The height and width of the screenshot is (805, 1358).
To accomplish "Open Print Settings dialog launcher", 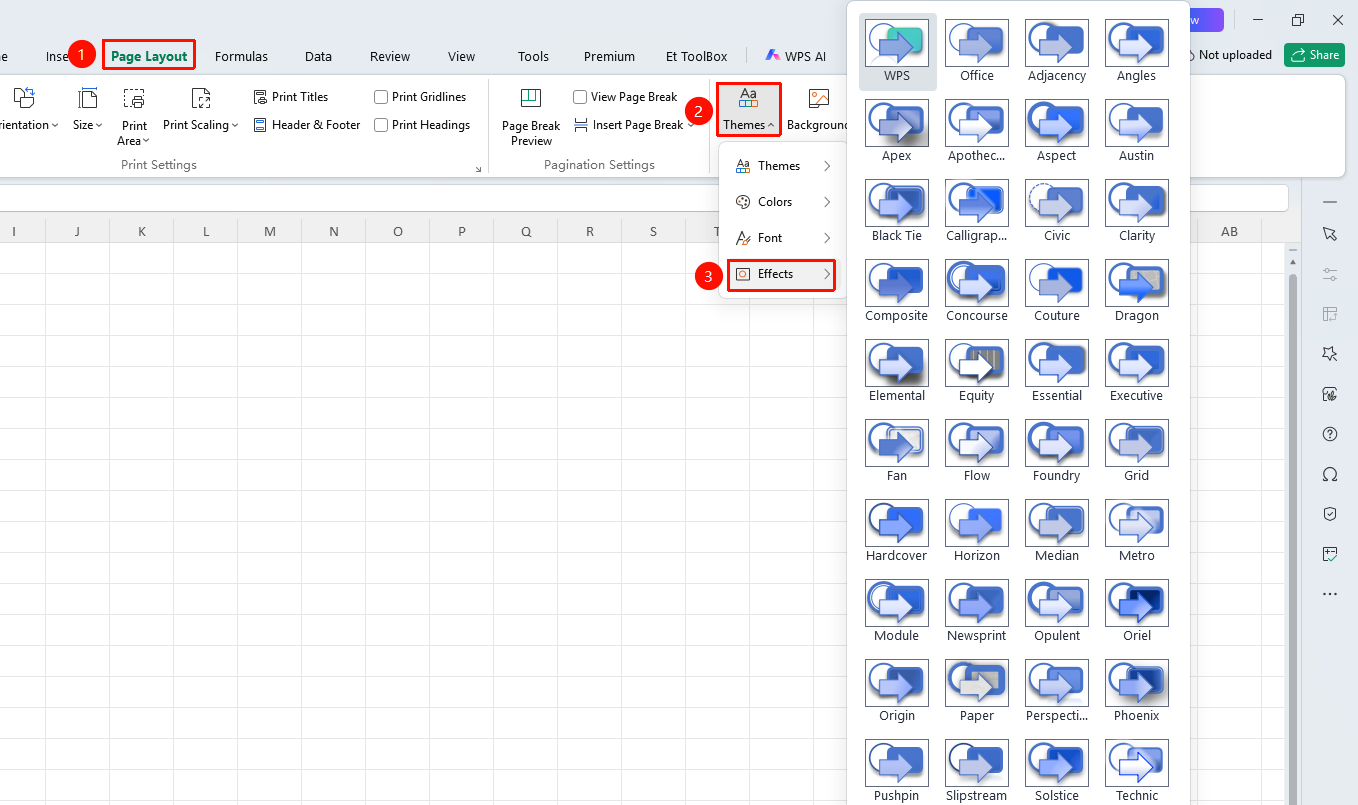I will [x=478, y=169].
